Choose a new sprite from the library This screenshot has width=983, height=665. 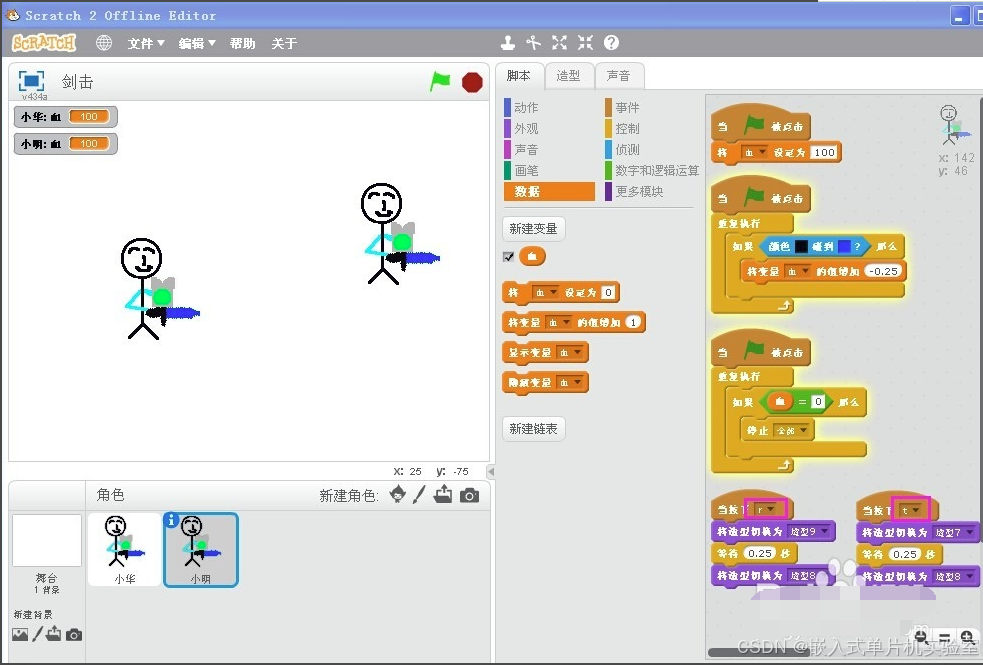(x=397, y=495)
